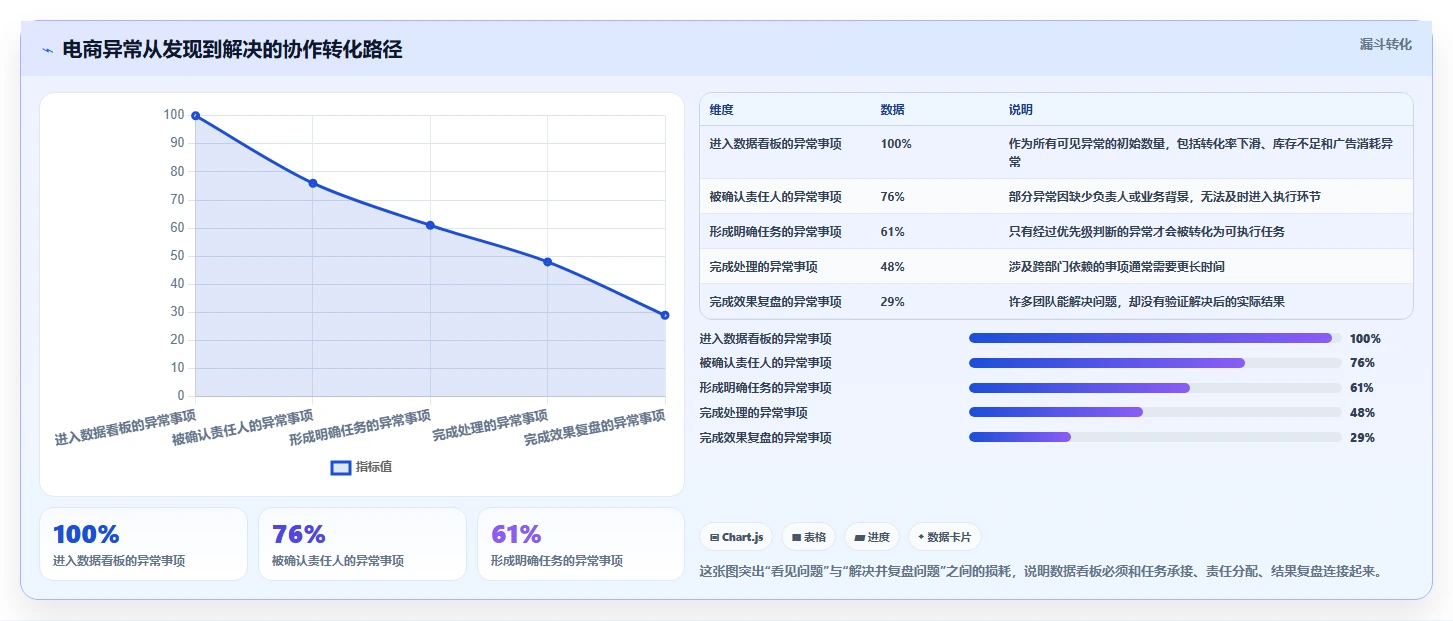Click the 说明 column header

(1021, 109)
